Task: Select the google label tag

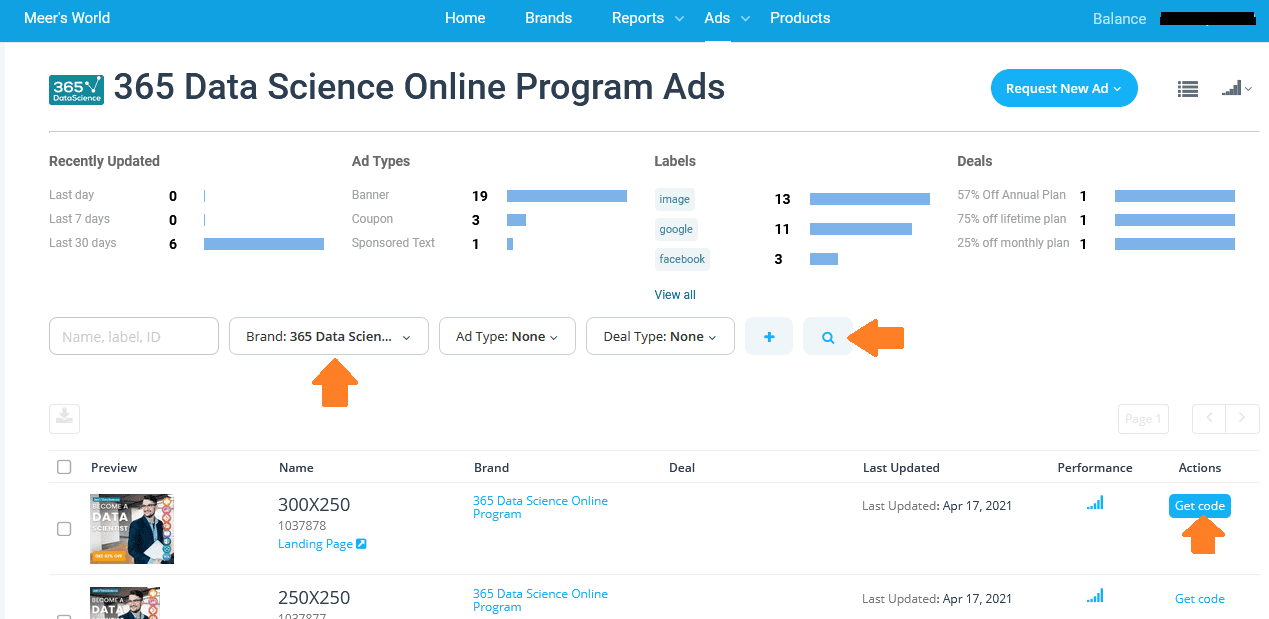Action: [676, 229]
